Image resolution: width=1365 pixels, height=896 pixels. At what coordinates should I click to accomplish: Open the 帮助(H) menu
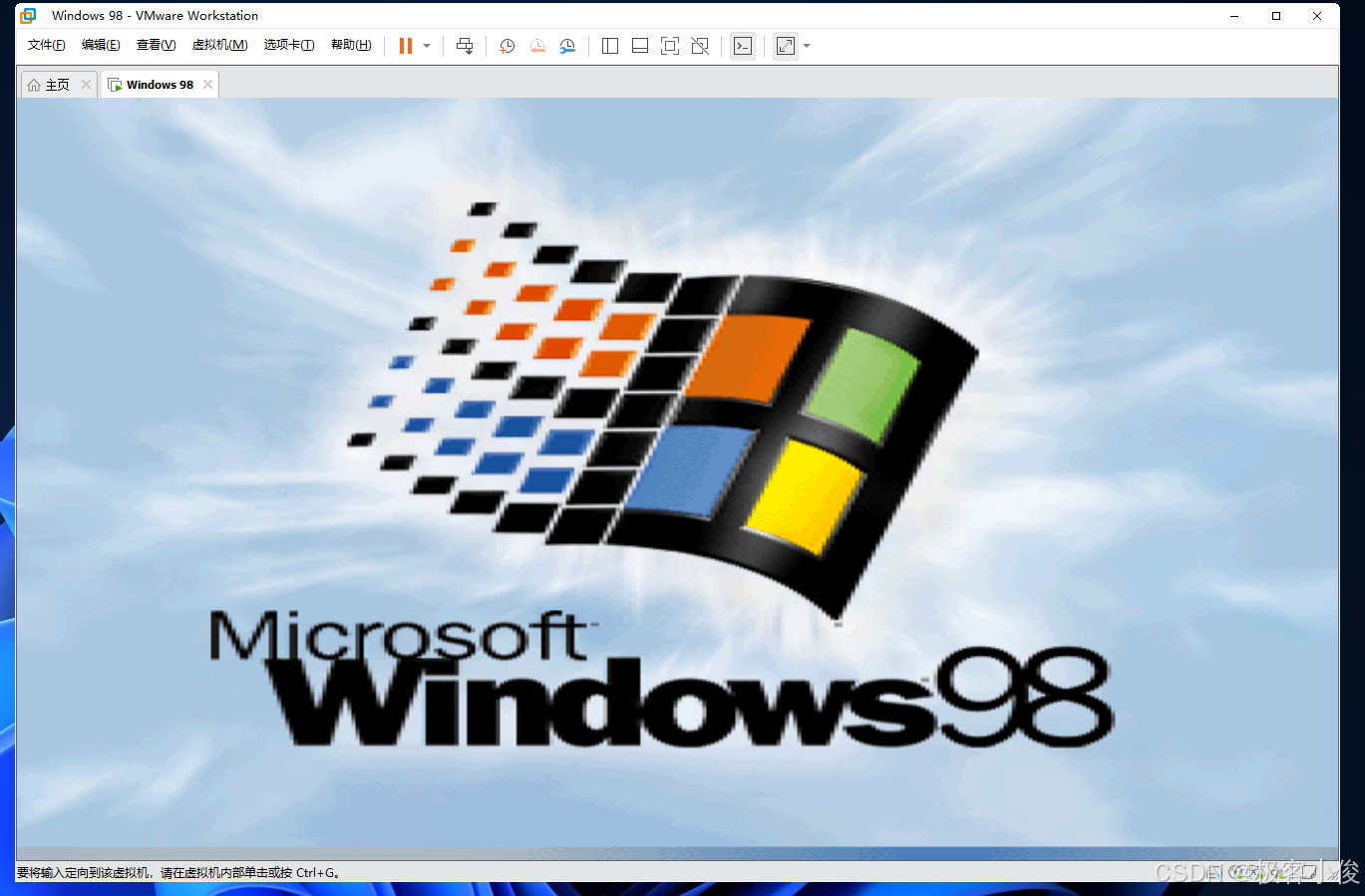(351, 45)
